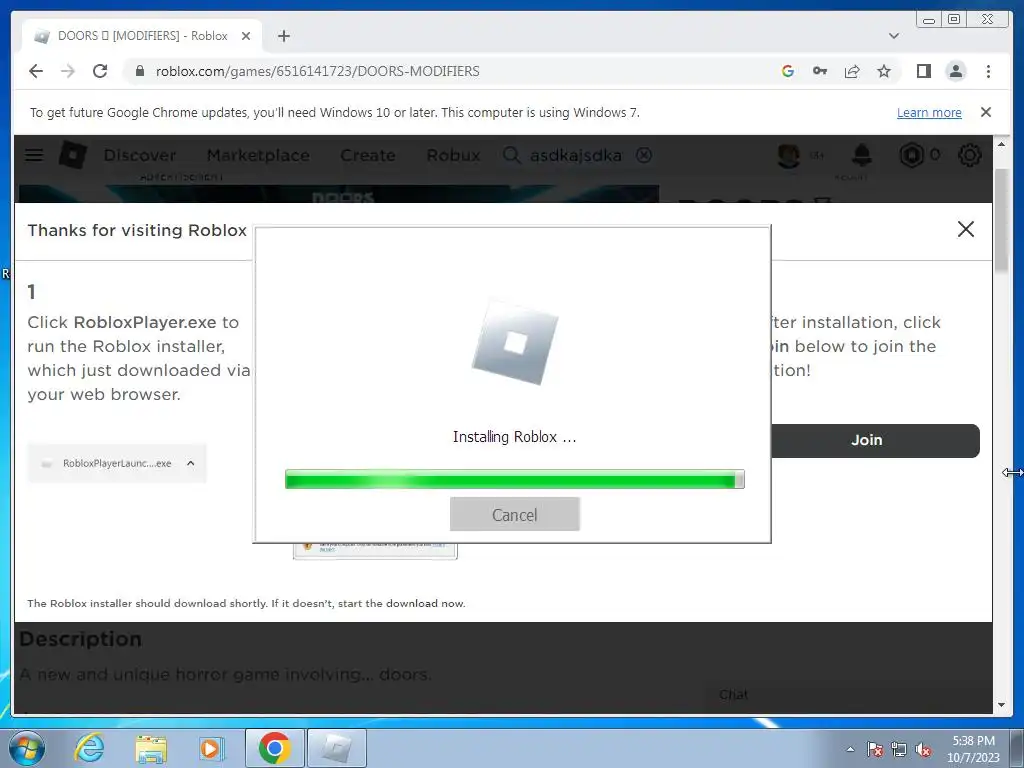Toggle Chrome side panel
This screenshot has height=768, width=1024.
click(923, 71)
